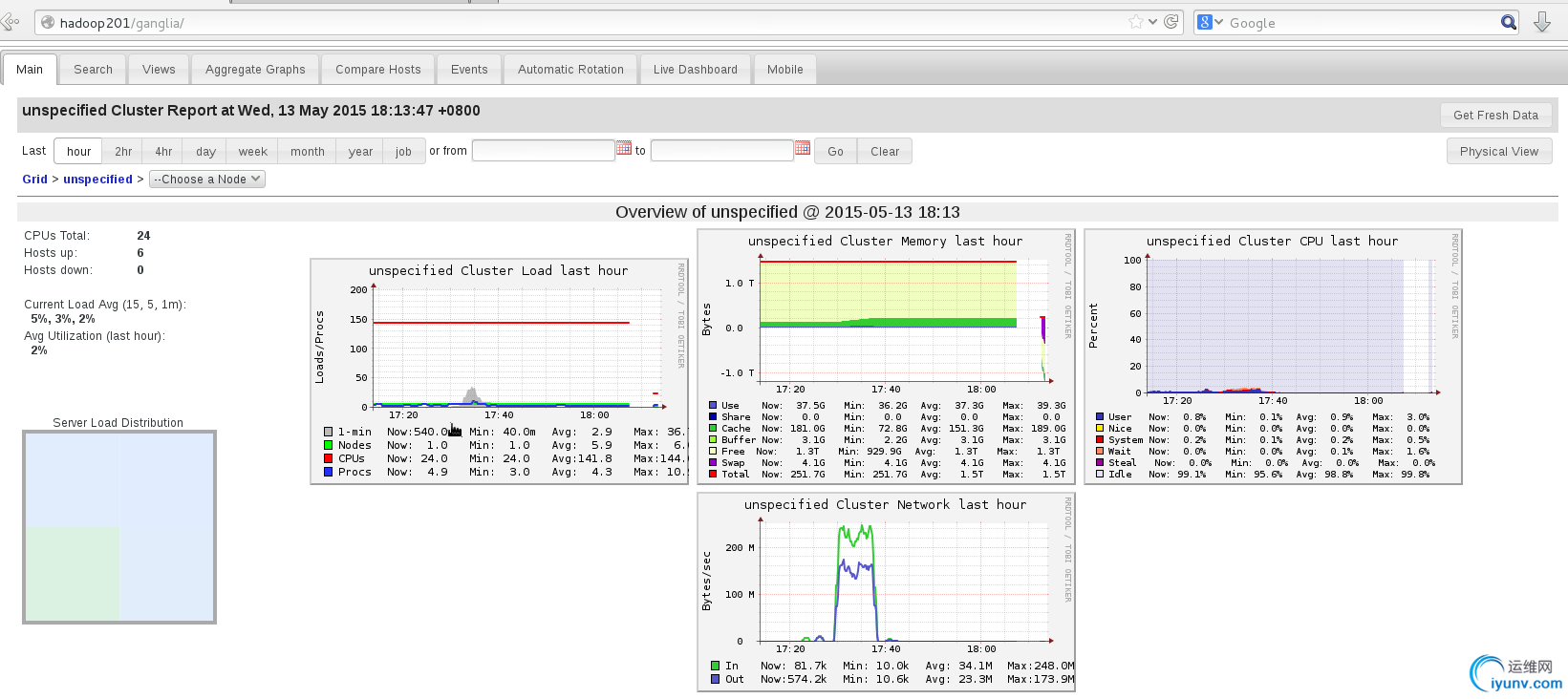1568x699 pixels.
Task: Select the month time range
Action: pos(308,151)
